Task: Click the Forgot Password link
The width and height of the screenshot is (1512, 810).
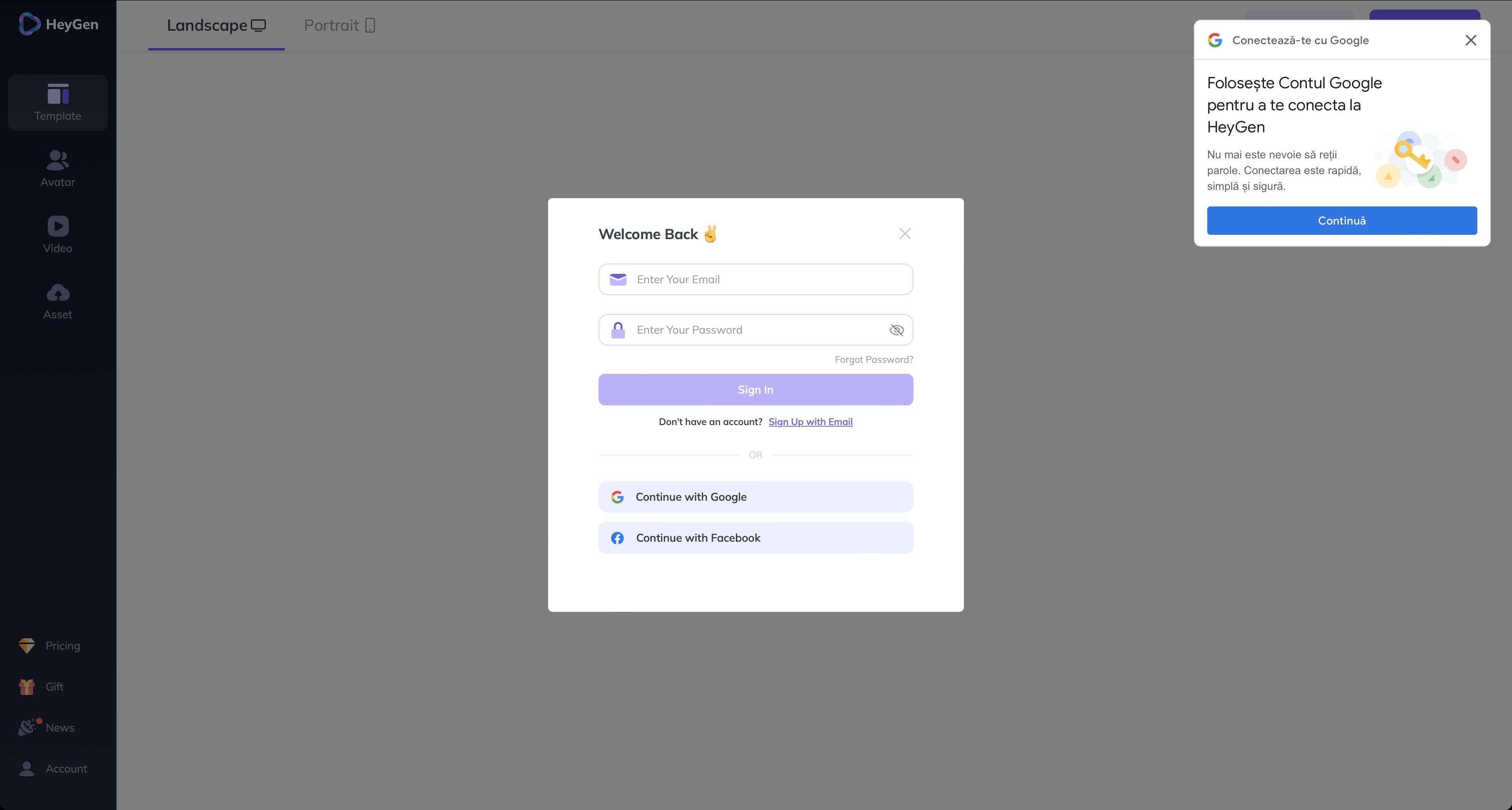Action: coord(873,359)
